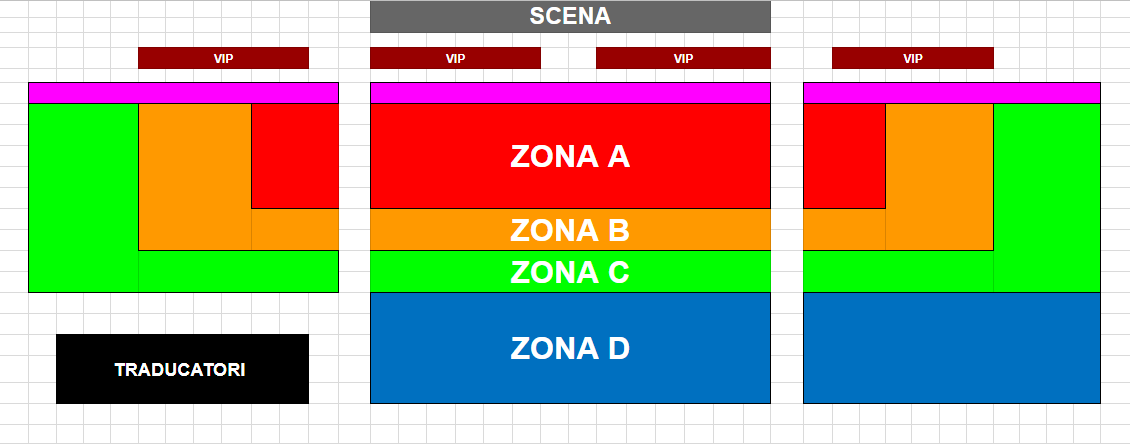
Task: Select the orange ZONA B strip
Action: tap(570, 230)
